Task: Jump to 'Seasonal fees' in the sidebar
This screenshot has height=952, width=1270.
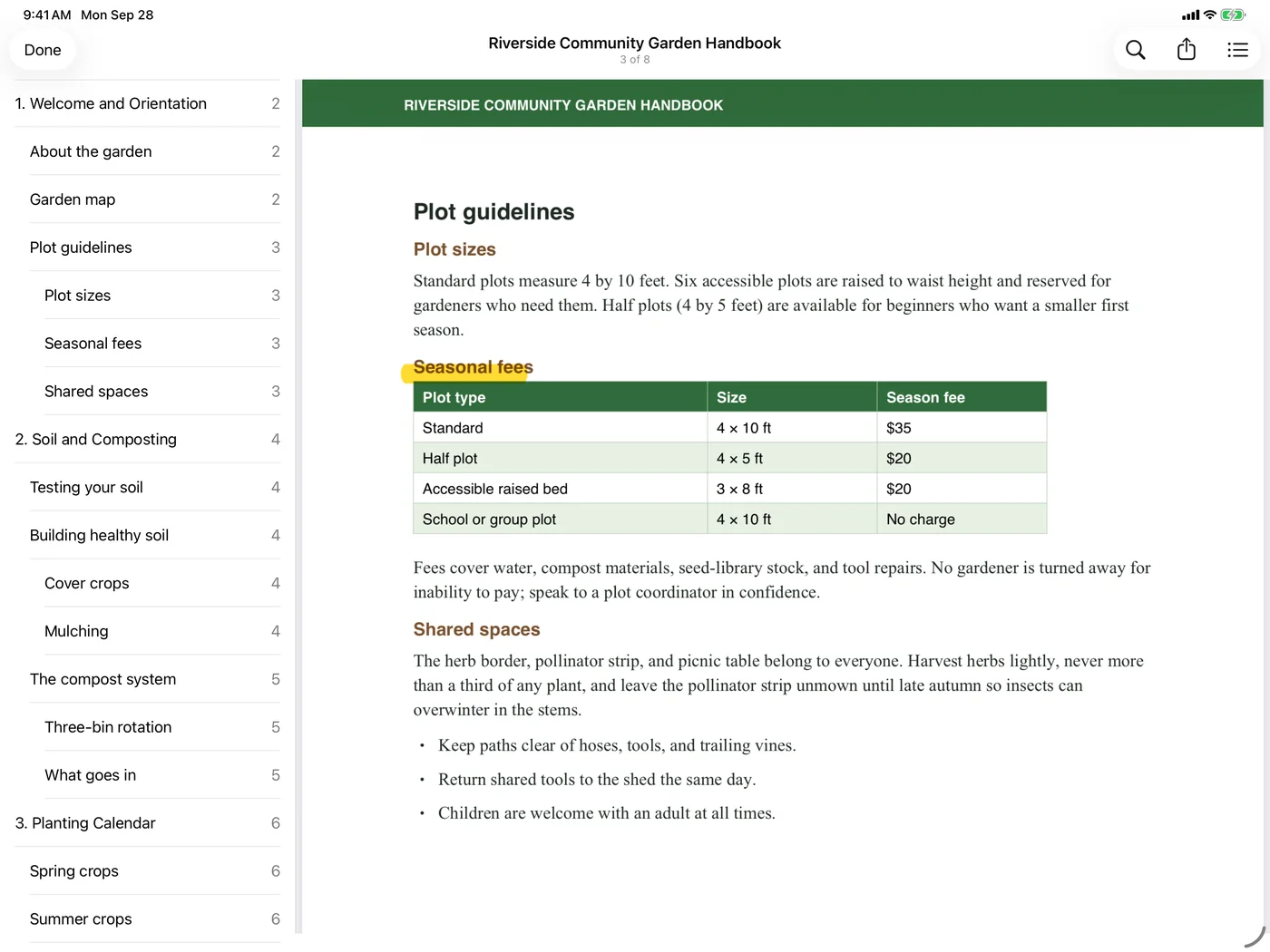Action: (x=161, y=344)
